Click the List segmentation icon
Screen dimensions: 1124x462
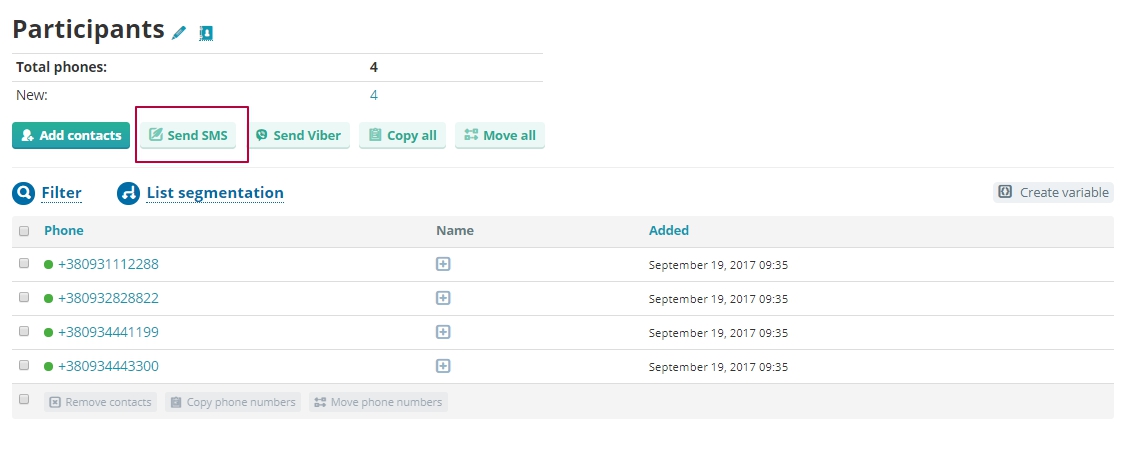pos(129,193)
